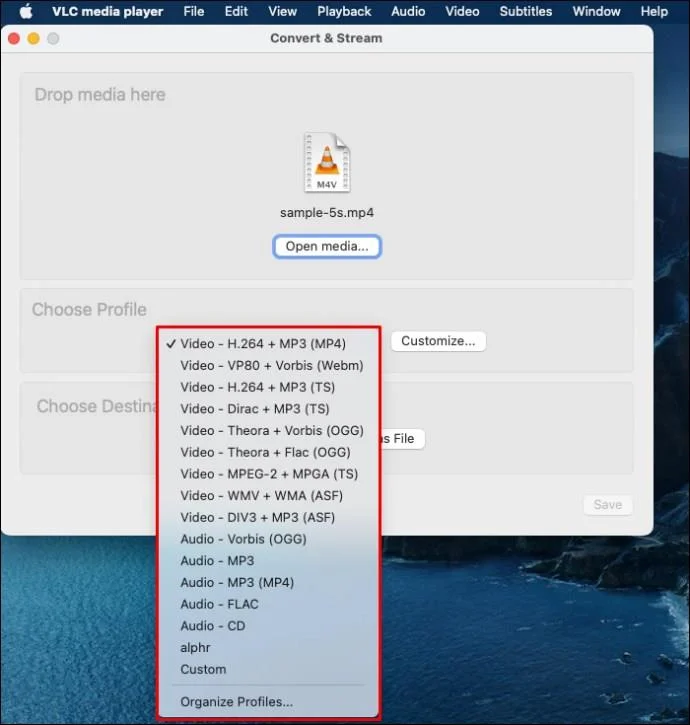Open the Help menu
690x725 pixels.
(x=654, y=11)
